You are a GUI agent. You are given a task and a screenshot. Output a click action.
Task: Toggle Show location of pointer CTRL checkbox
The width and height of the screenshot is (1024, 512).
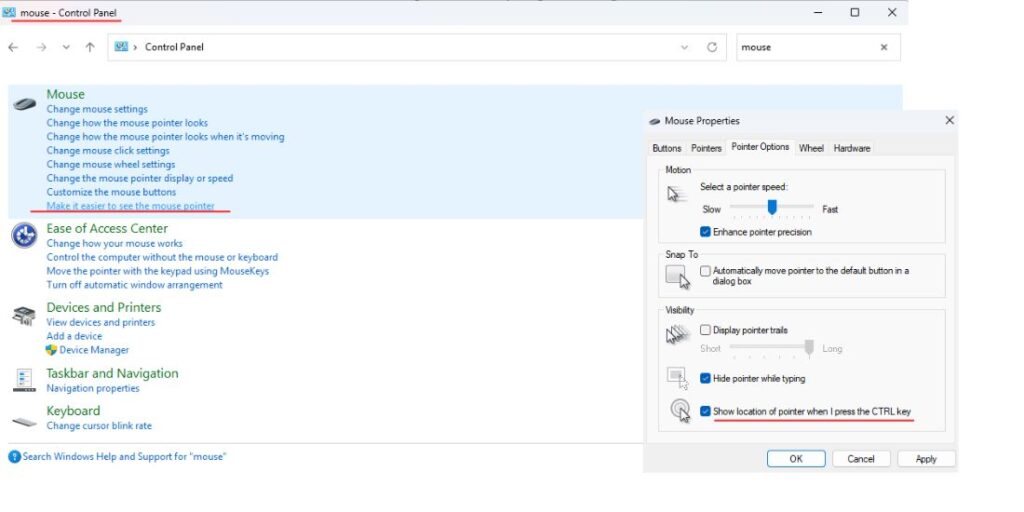(706, 411)
